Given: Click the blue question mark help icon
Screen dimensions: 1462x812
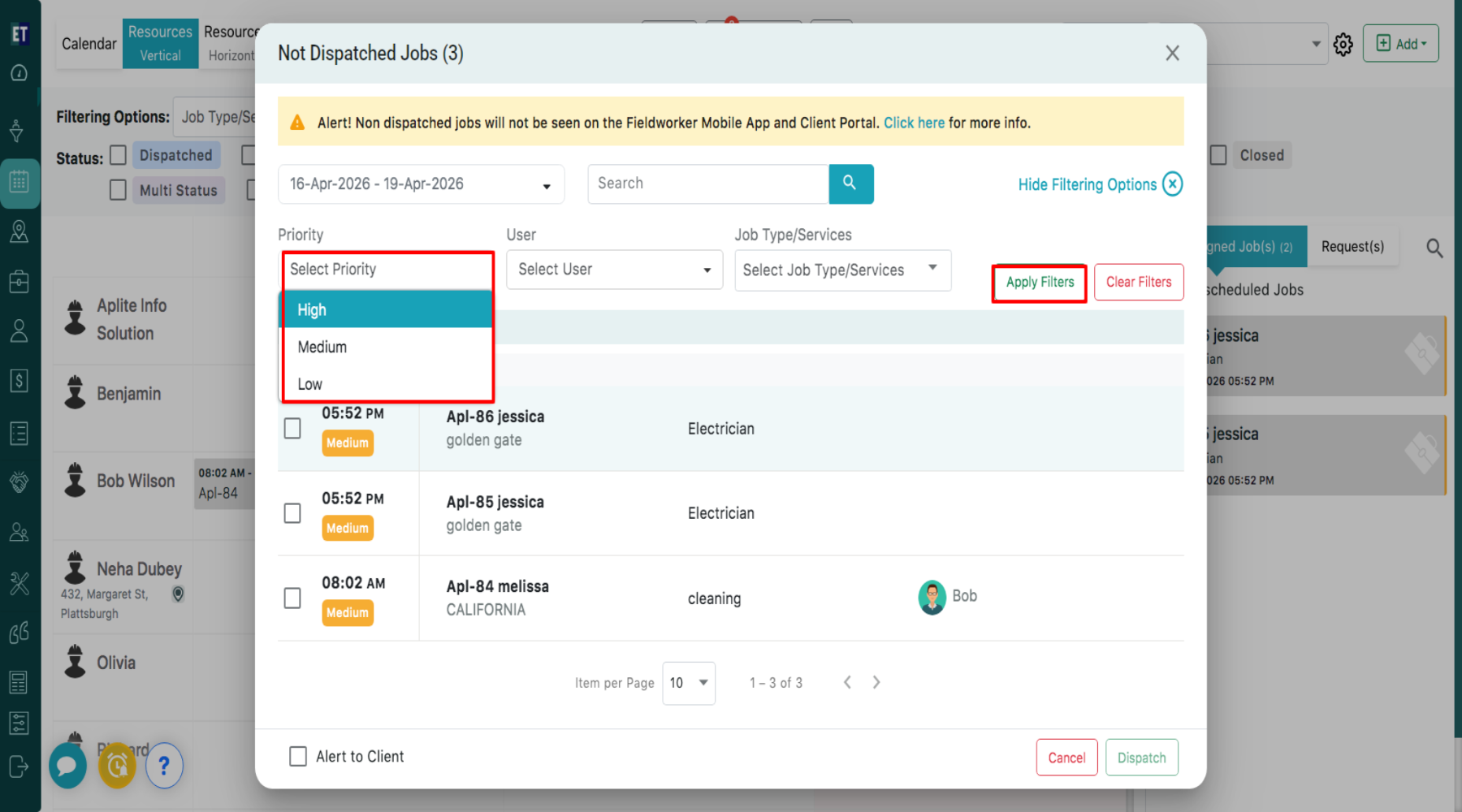Looking at the screenshot, I should click(164, 765).
